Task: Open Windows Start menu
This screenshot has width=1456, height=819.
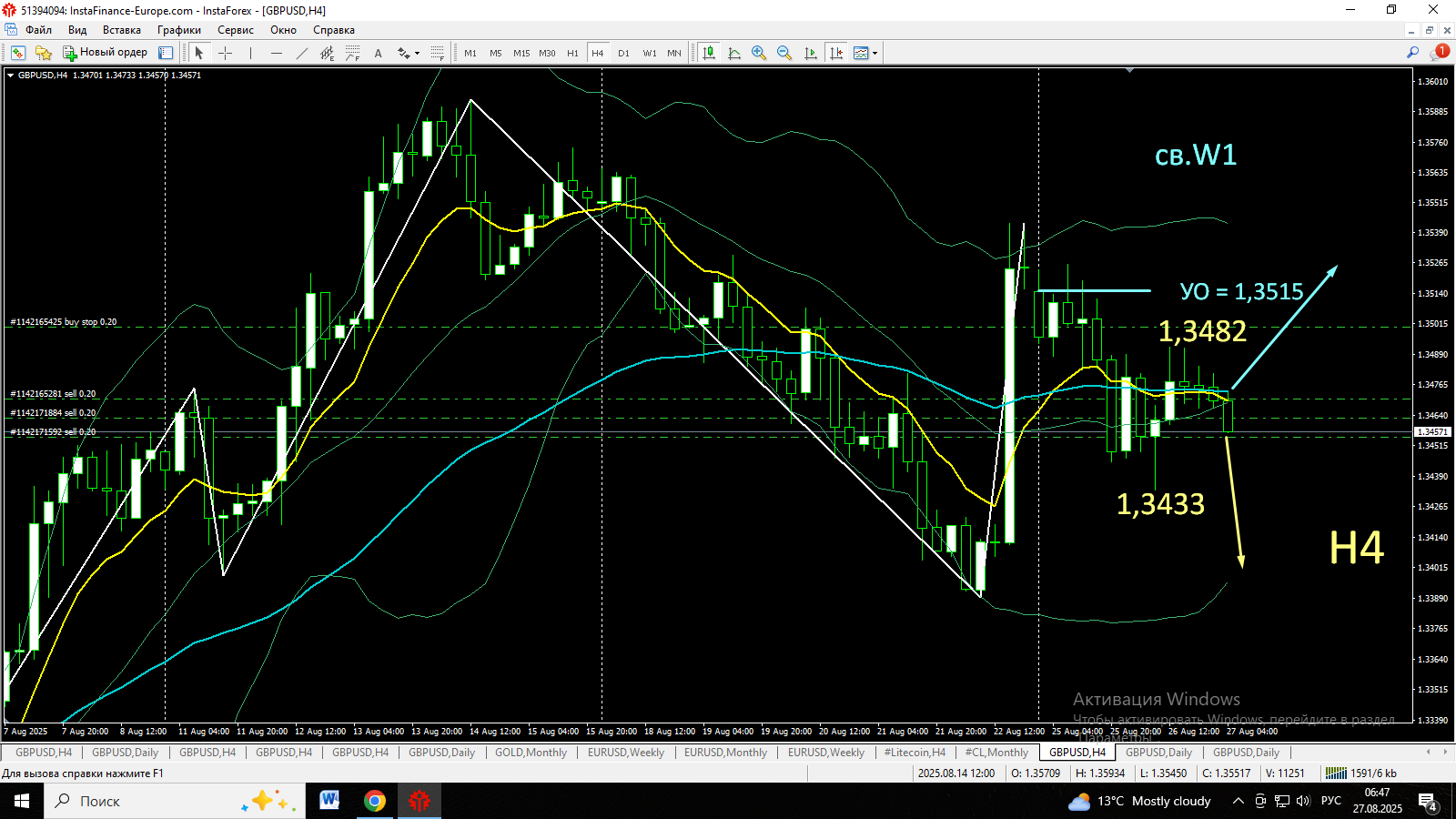Action: pyautogui.click(x=22, y=801)
